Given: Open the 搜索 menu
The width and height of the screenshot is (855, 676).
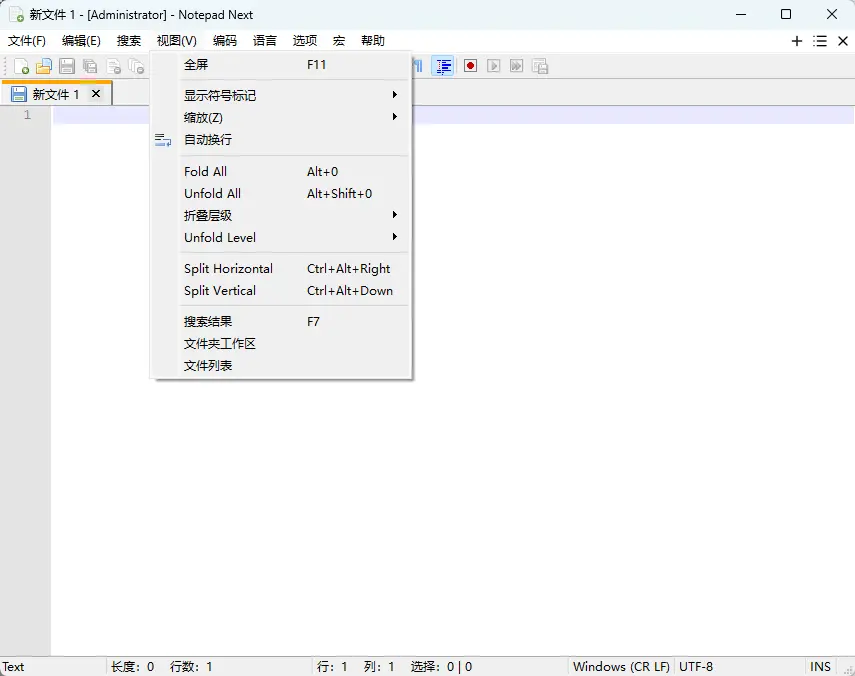Looking at the screenshot, I should coord(129,41).
